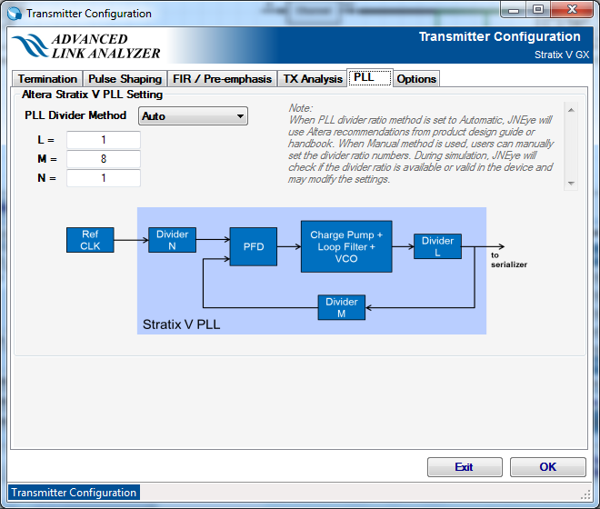The width and height of the screenshot is (600, 509).
Task: Click the Stratix V PLL diagram label
Action: pyautogui.click(x=181, y=325)
